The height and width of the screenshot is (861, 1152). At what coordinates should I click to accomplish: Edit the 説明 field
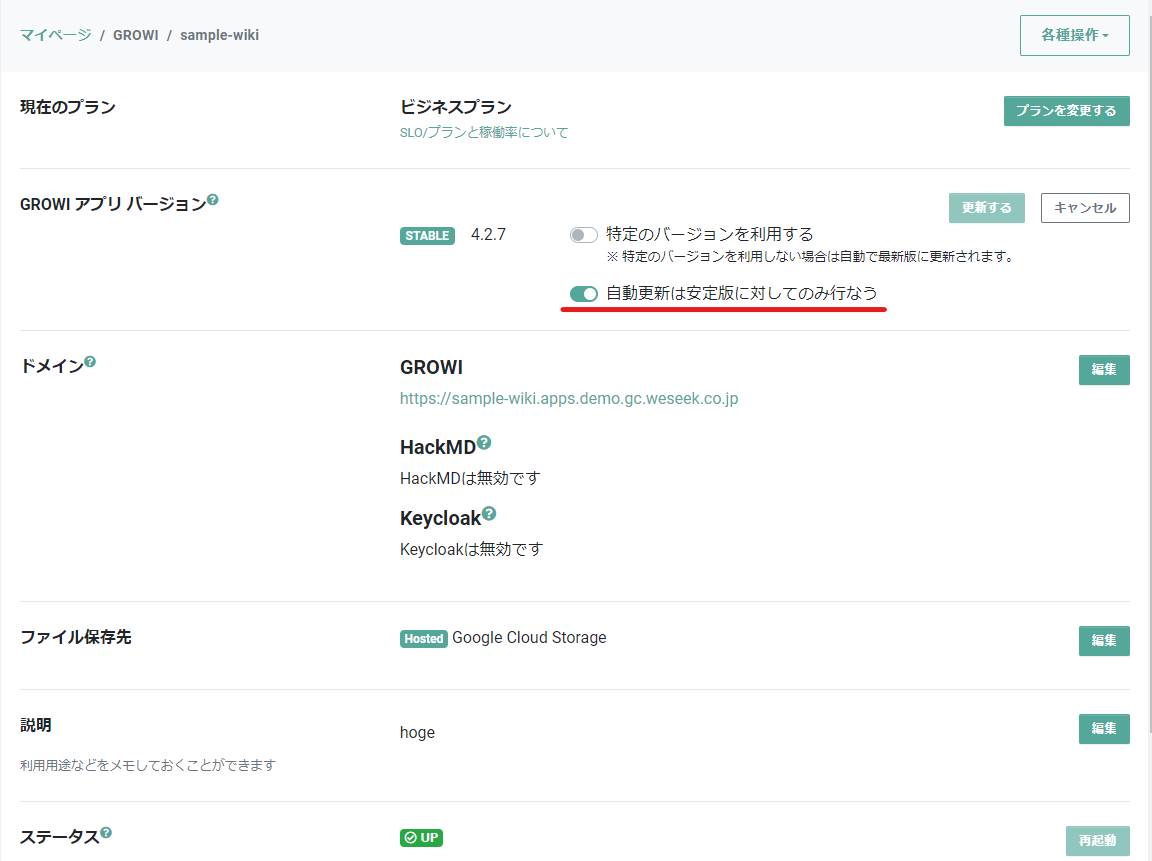(x=1104, y=729)
